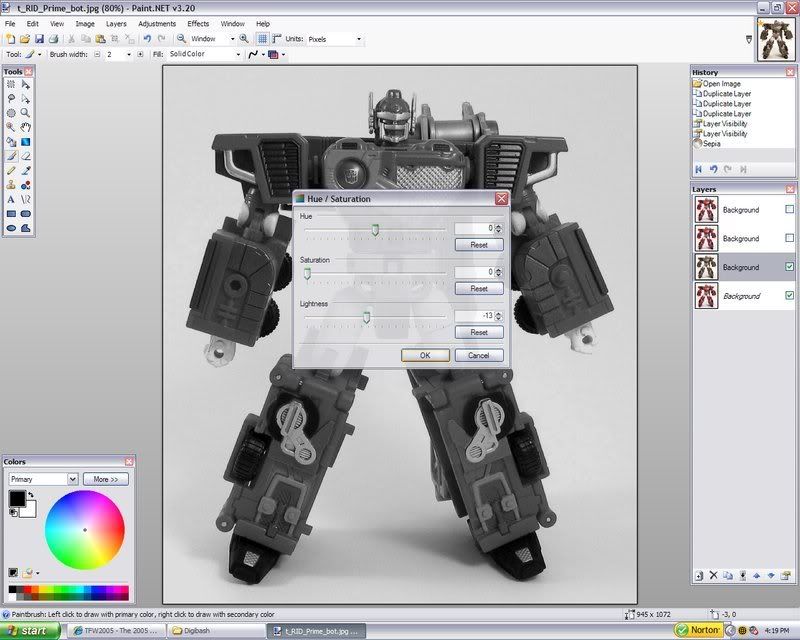Click the More >> button in Colors
The width and height of the screenshot is (800, 640).
click(x=106, y=479)
